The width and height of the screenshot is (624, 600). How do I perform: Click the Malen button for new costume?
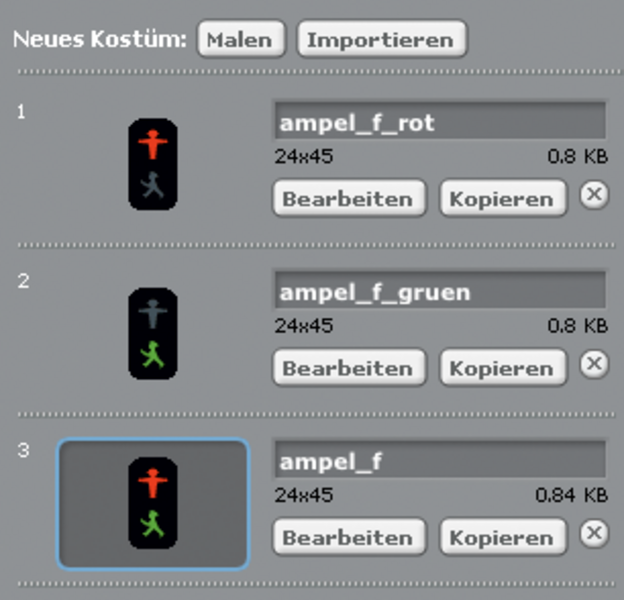241,40
